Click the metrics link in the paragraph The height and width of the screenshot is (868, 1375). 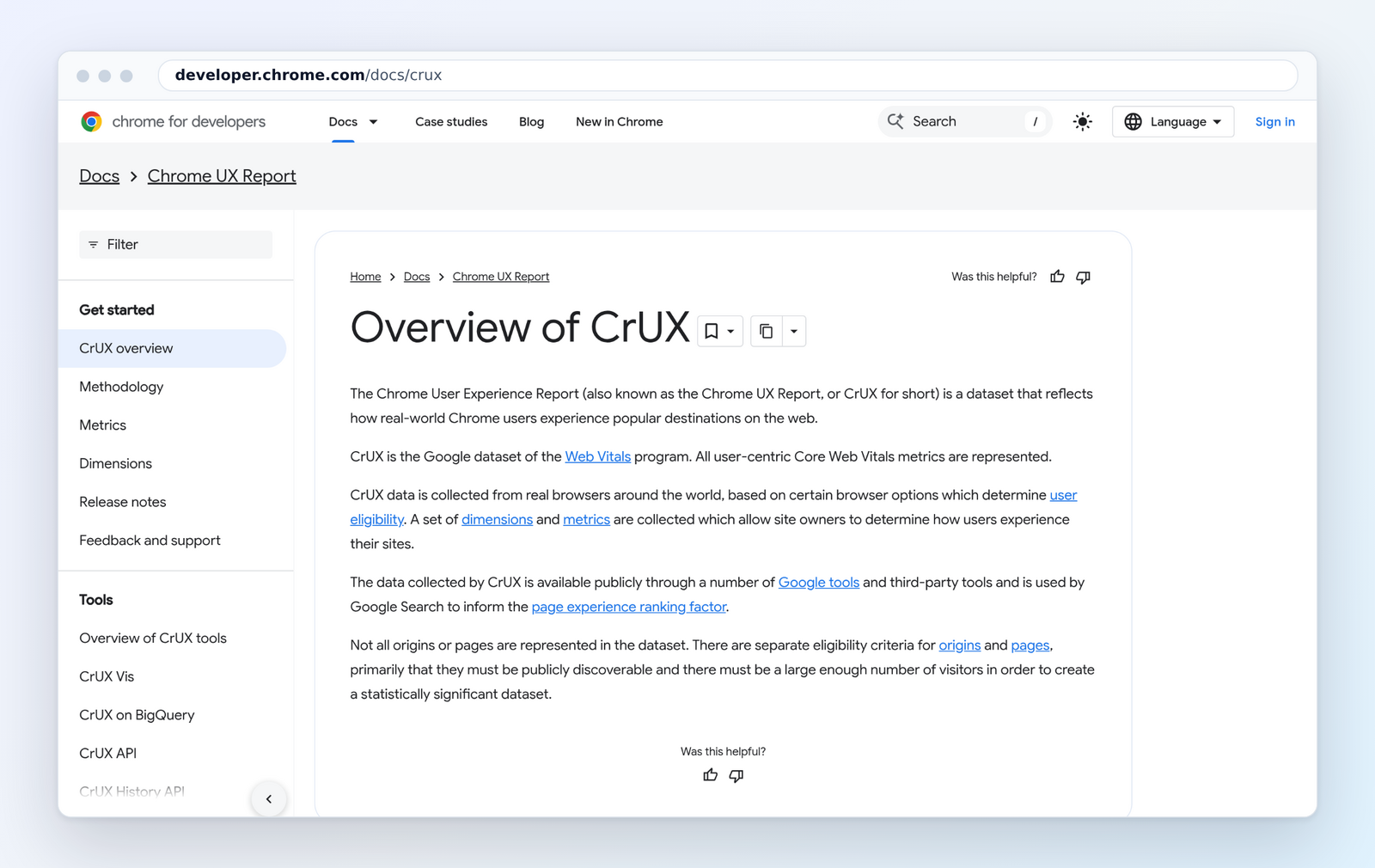(586, 519)
